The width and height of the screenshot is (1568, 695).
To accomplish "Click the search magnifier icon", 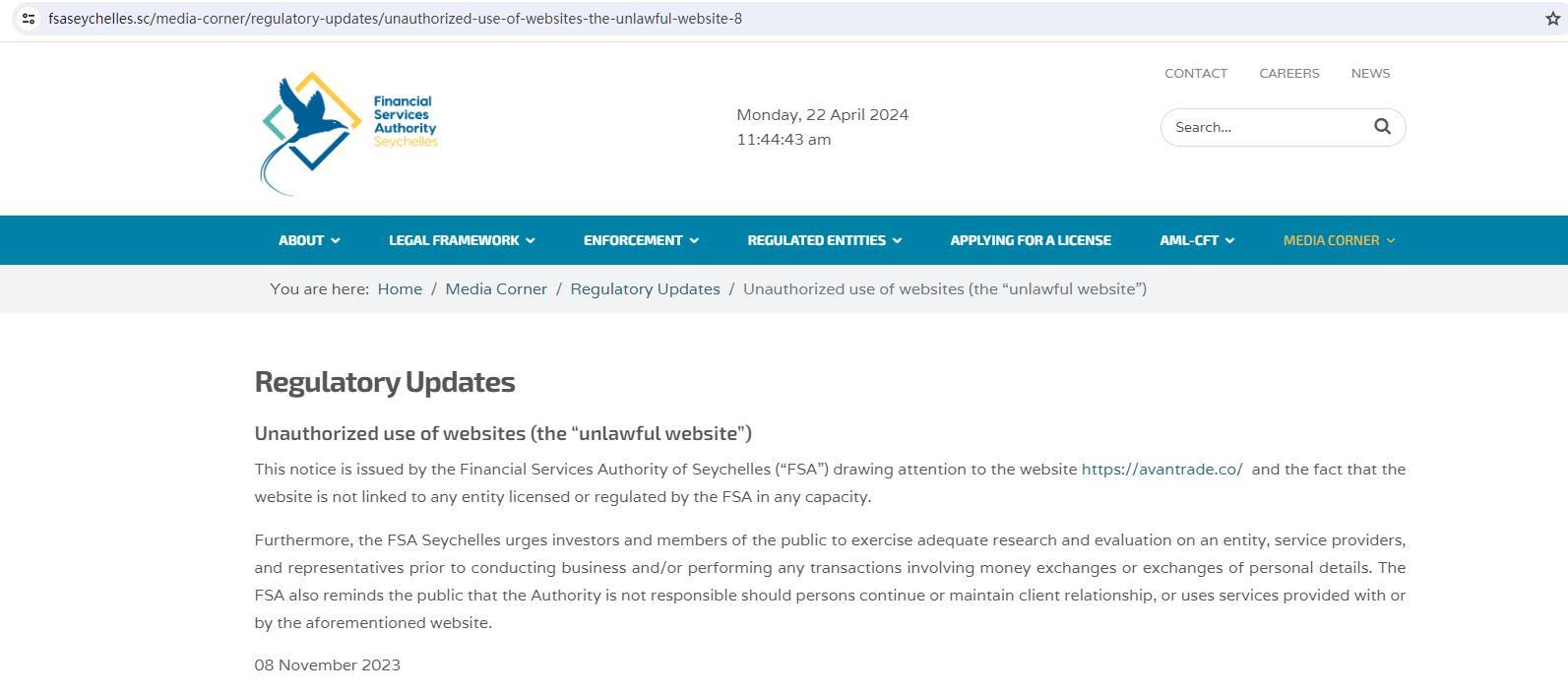I will [1382, 127].
